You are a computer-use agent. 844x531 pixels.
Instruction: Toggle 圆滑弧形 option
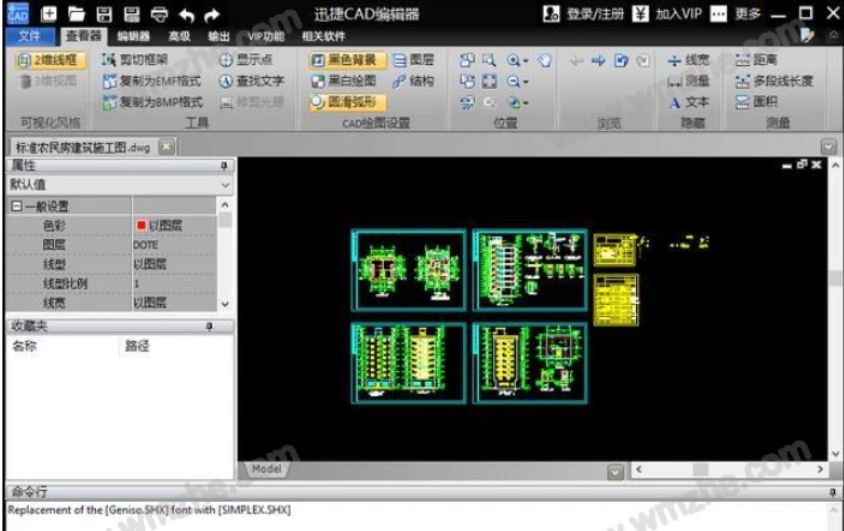coord(347,102)
